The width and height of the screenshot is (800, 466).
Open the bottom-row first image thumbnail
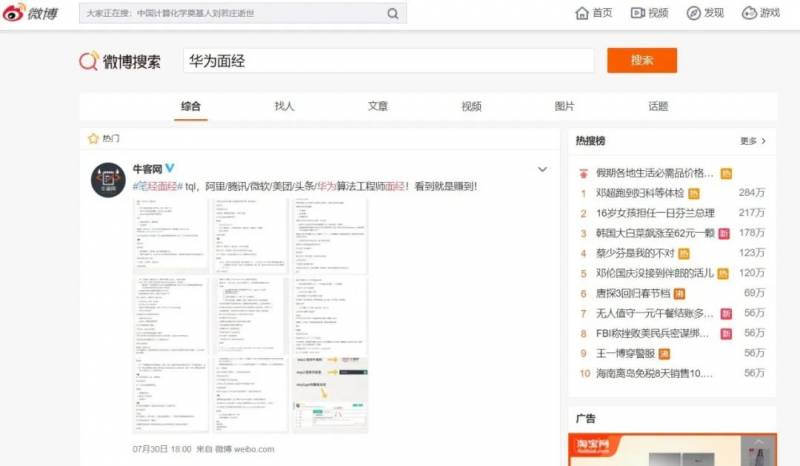point(171,395)
